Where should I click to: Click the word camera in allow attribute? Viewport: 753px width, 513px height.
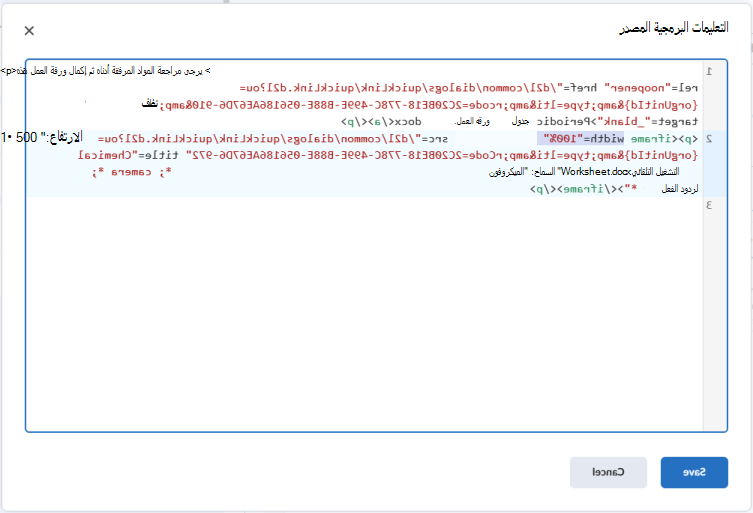click(x=131, y=172)
